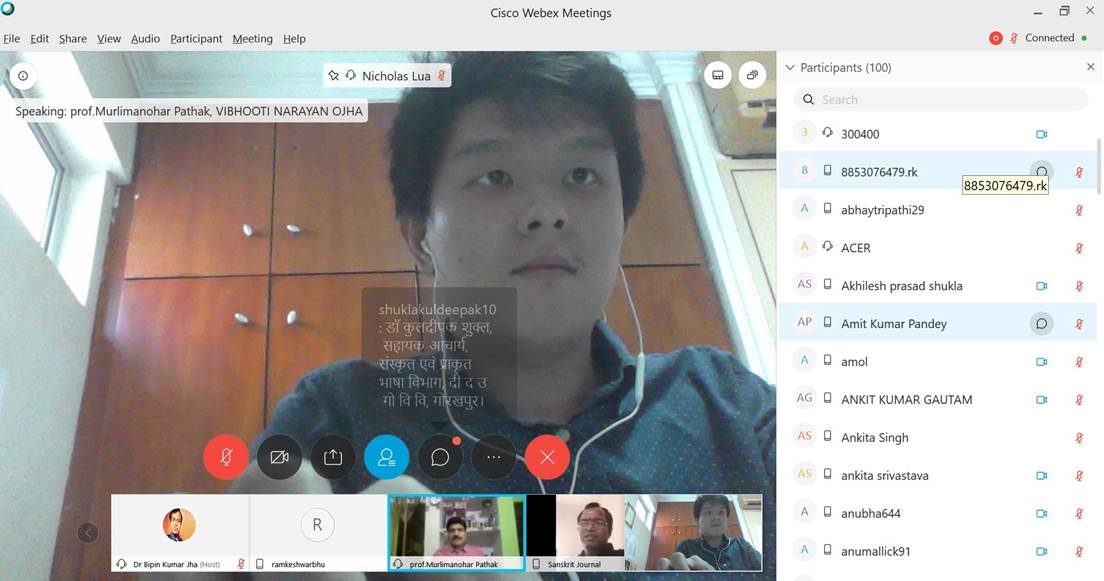Select participant Ankita Singh
This screenshot has width=1104, height=581.
coord(937,437)
